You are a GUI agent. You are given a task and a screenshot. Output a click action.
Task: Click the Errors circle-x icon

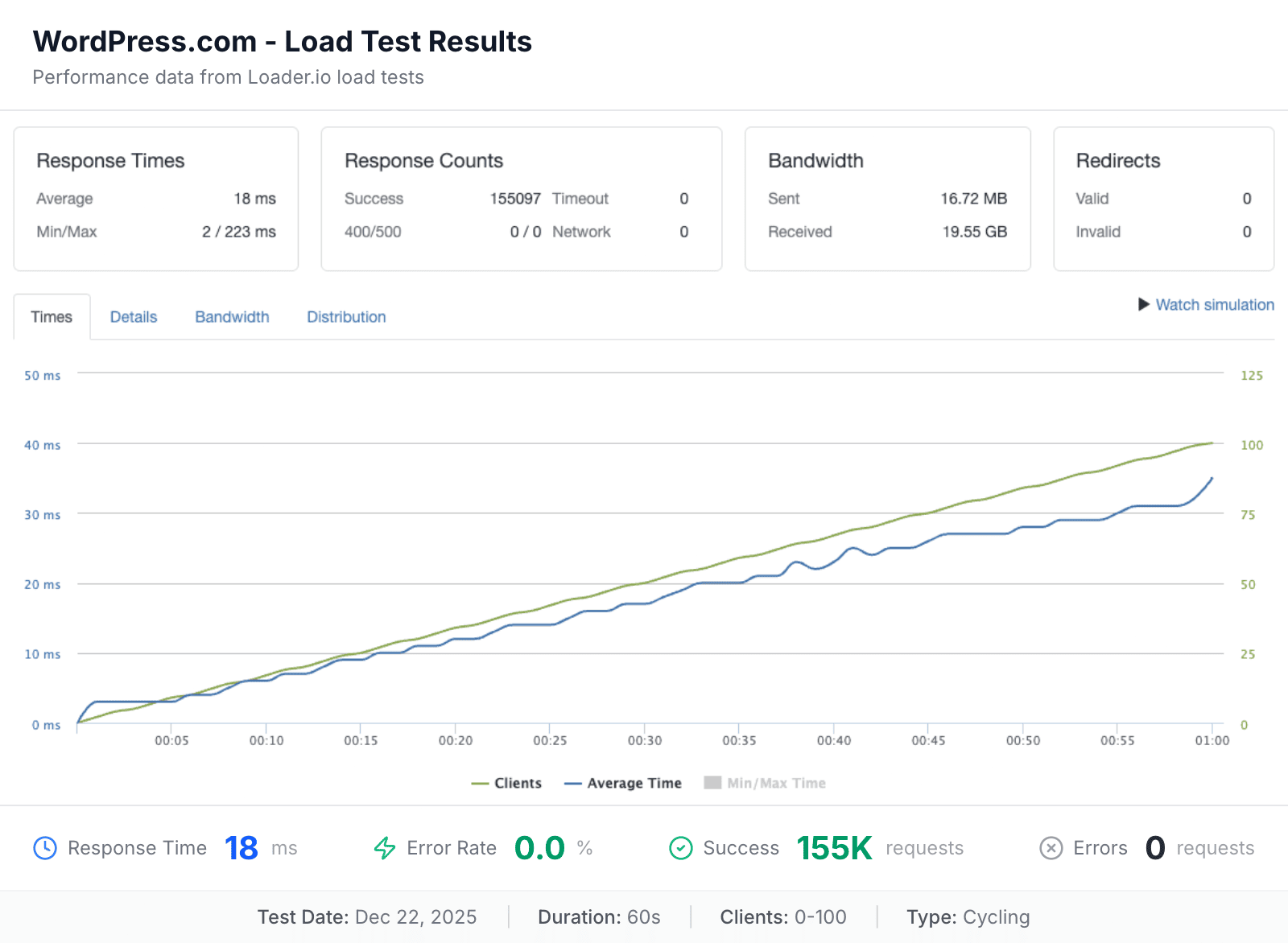[1051, 847]
